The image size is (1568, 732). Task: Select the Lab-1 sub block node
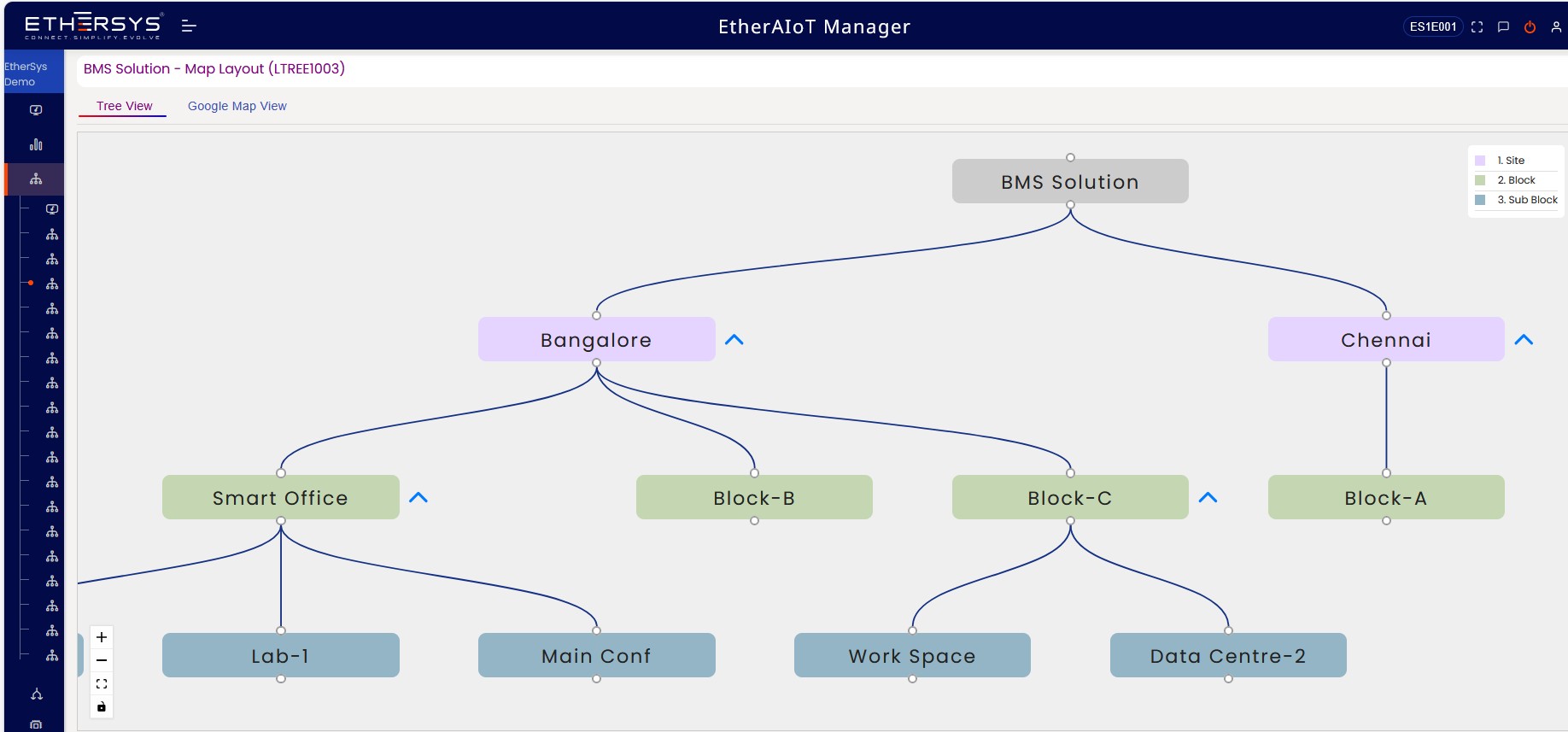coord(281,655)
